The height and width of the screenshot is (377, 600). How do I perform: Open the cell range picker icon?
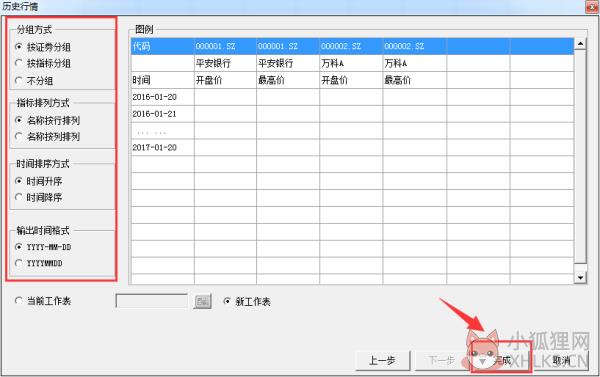202,302
